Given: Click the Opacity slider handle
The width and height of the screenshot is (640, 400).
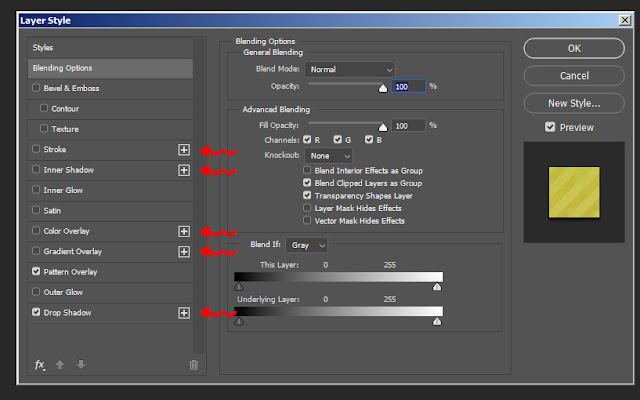Looking at the screenshot, I should [383, 88].
